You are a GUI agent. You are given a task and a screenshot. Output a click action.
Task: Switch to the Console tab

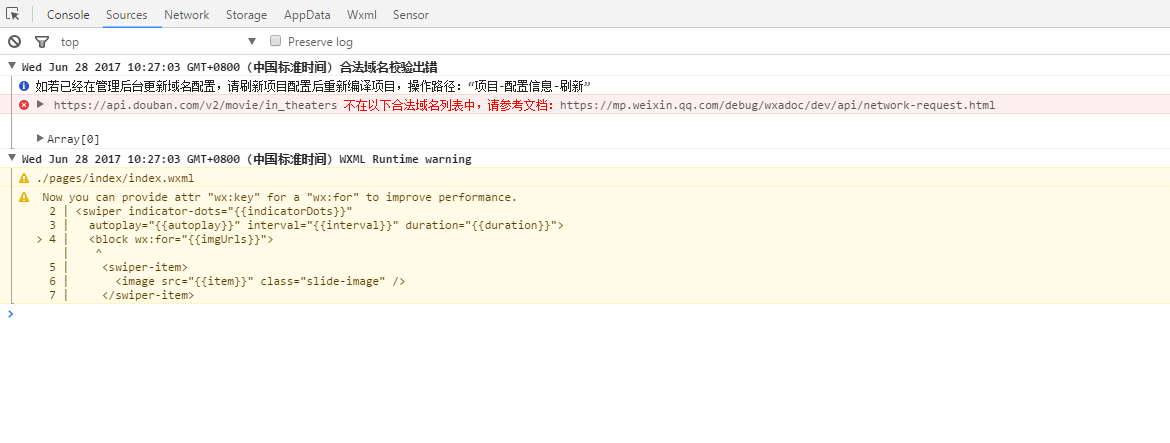[68, 15]
